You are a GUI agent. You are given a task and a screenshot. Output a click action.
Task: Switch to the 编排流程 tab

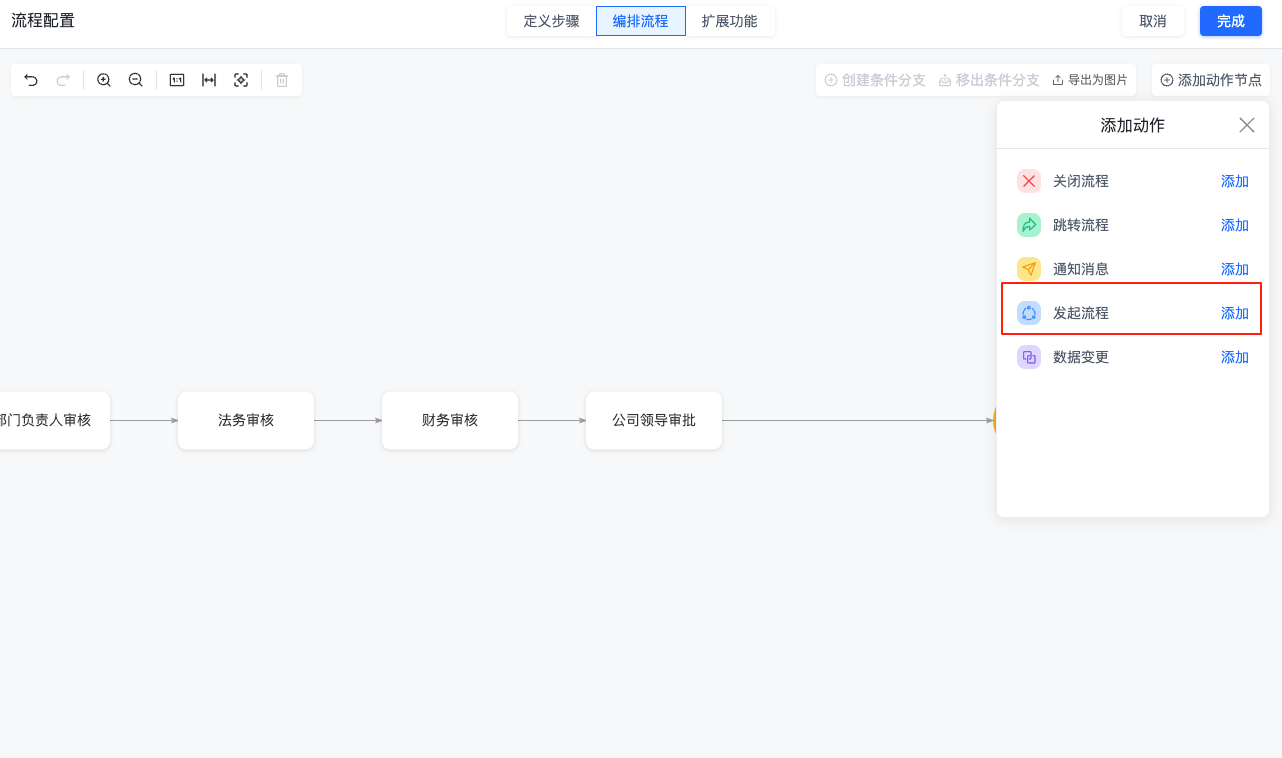tap(640, 21)
